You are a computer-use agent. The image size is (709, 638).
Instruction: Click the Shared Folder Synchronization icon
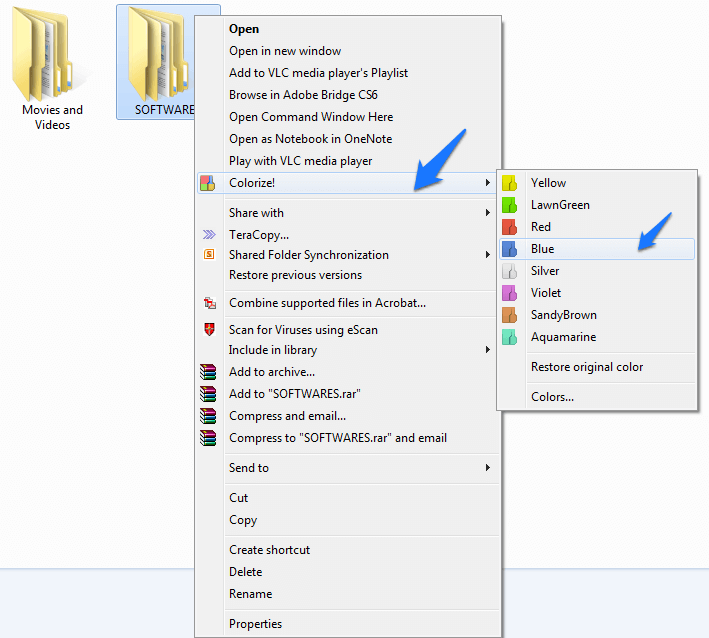[209, 254]
